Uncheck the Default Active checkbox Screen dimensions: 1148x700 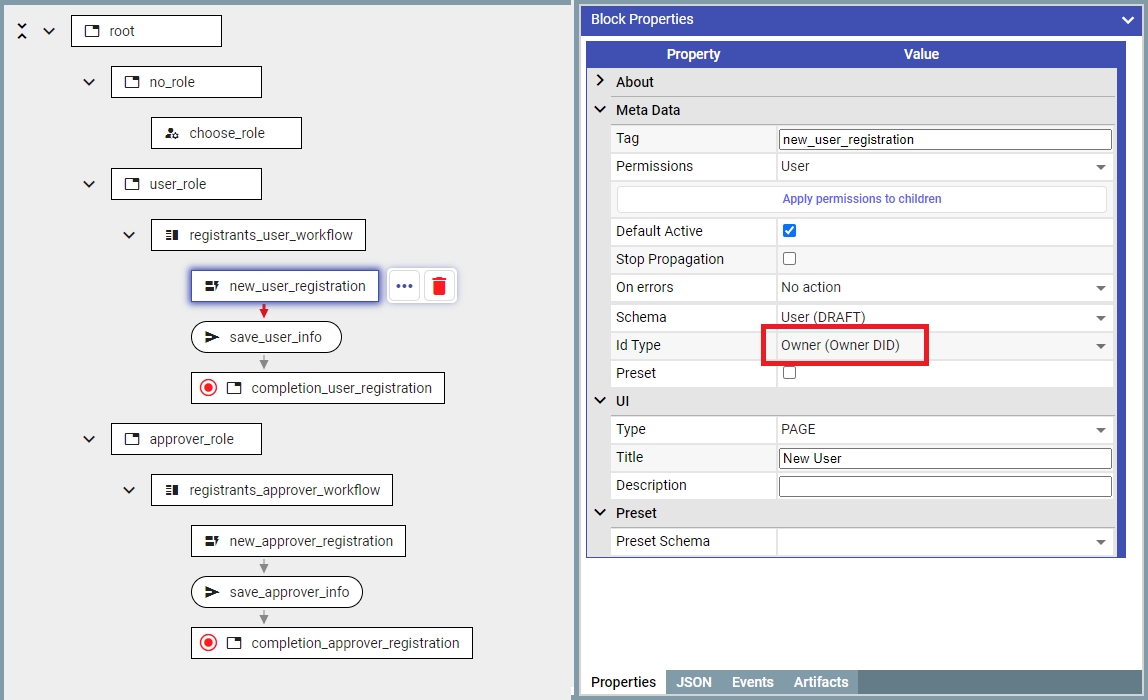tap(789, 231)
